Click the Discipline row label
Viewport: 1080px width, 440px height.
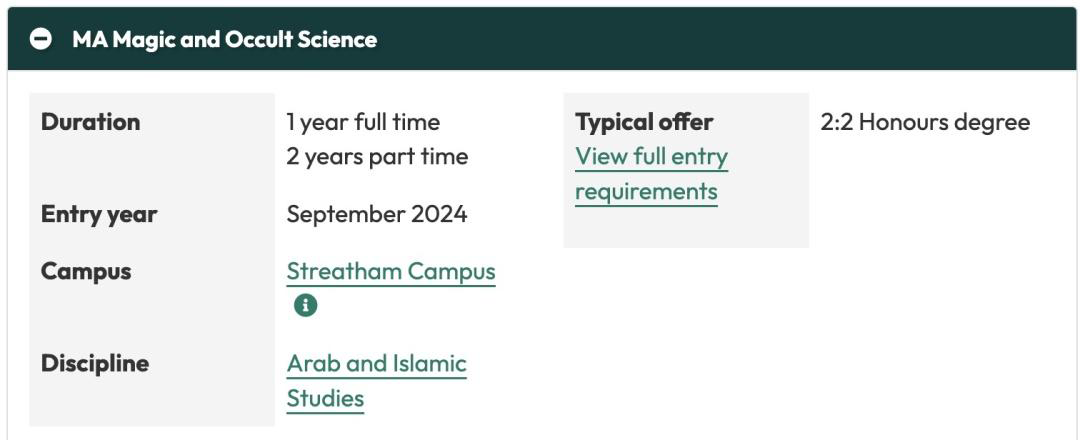tap(94, 363)
